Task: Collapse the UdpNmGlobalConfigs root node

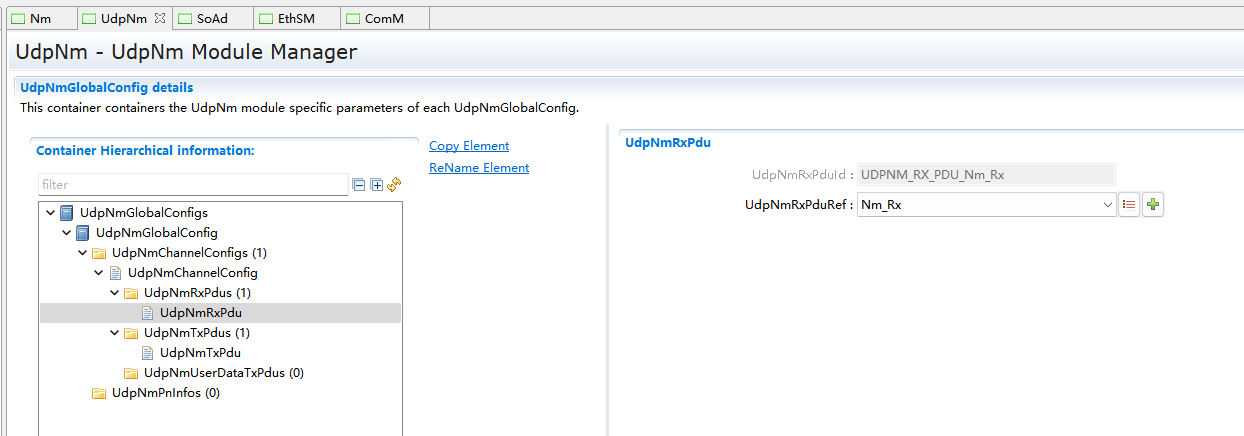Action: [x=51, y=213]
